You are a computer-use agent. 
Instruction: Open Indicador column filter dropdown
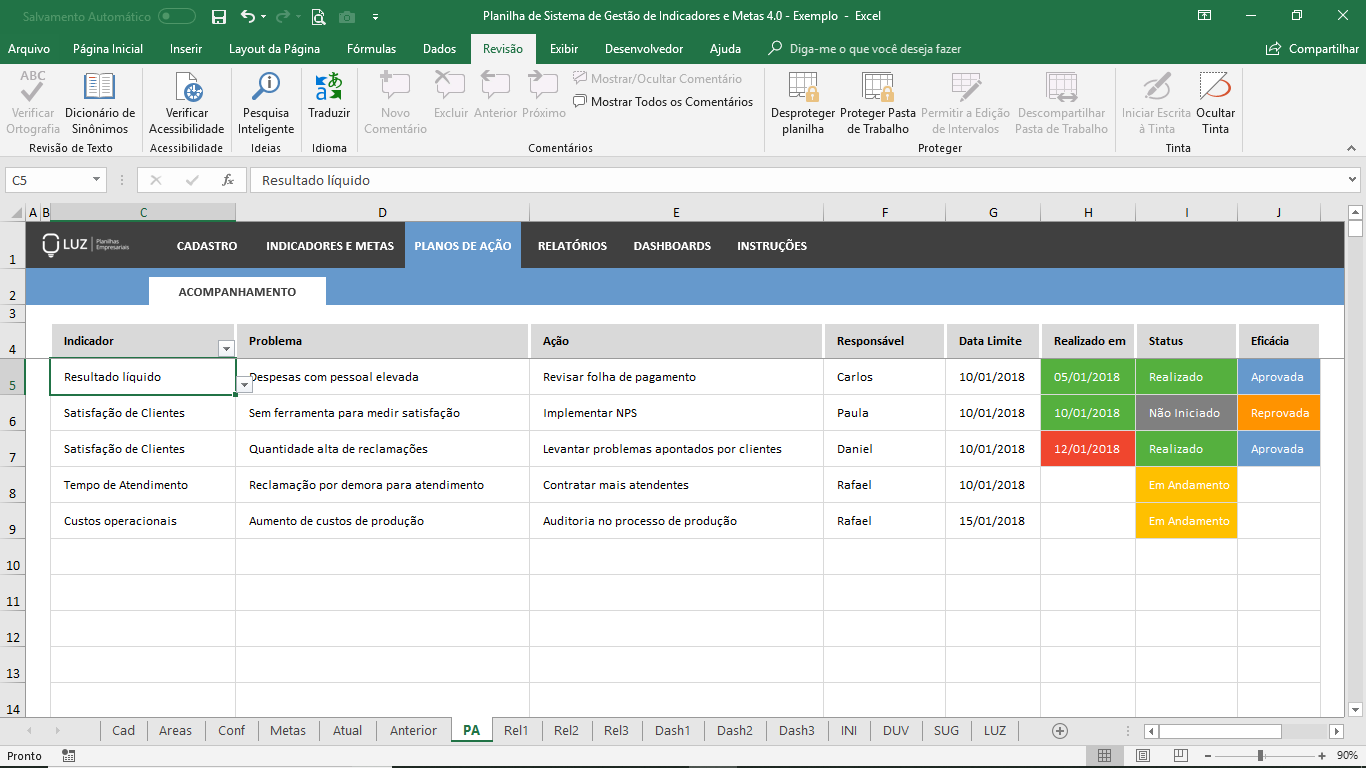coord(226,348)
